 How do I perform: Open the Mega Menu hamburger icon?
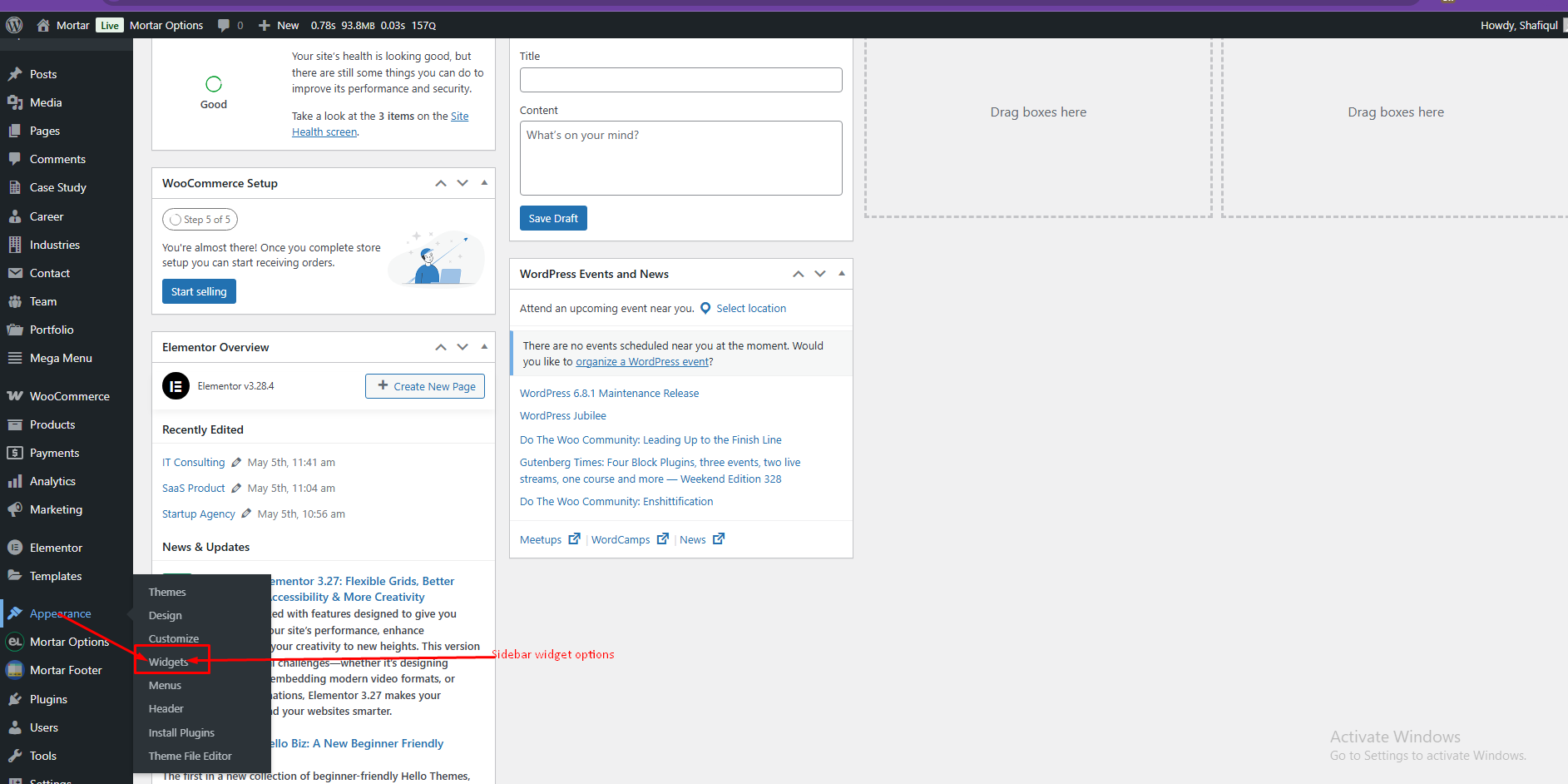[x=15, y=358]
